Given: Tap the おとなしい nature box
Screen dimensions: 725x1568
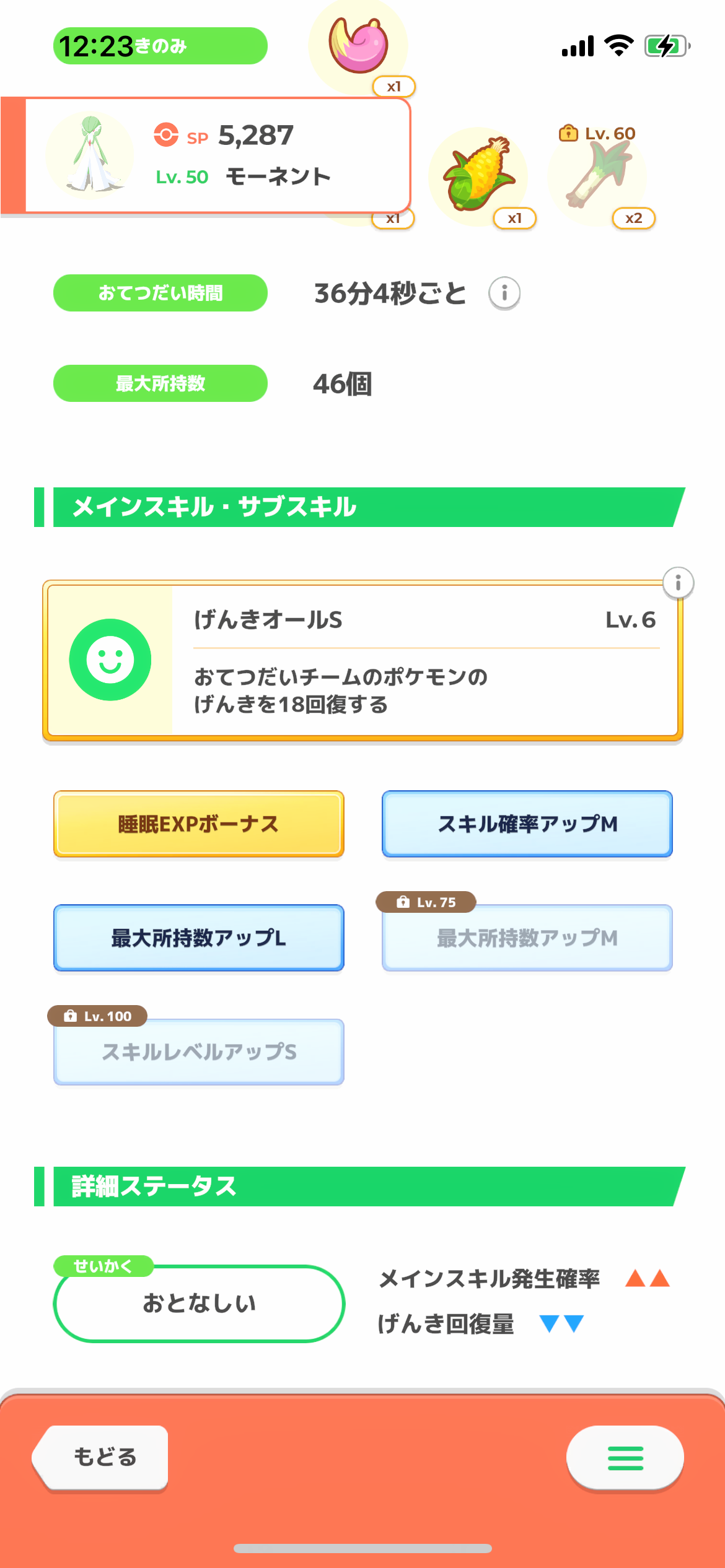Looking at the screenshot, I should point(199,1304).
